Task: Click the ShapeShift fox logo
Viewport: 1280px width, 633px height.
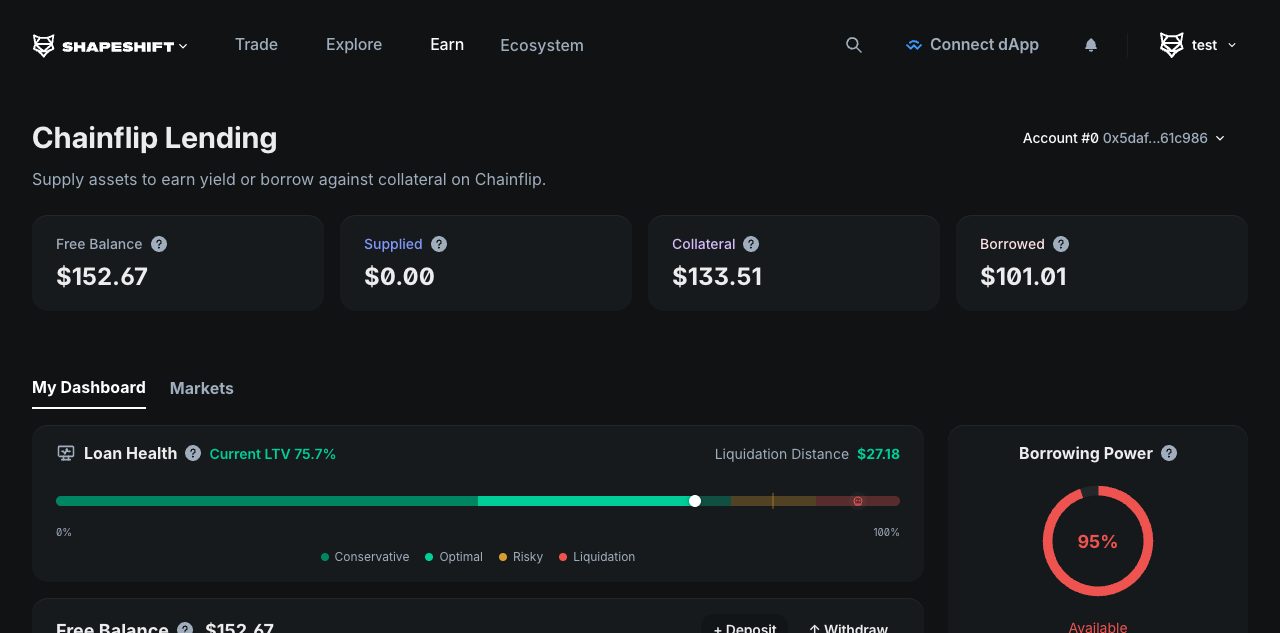Action: pos(42,44)
